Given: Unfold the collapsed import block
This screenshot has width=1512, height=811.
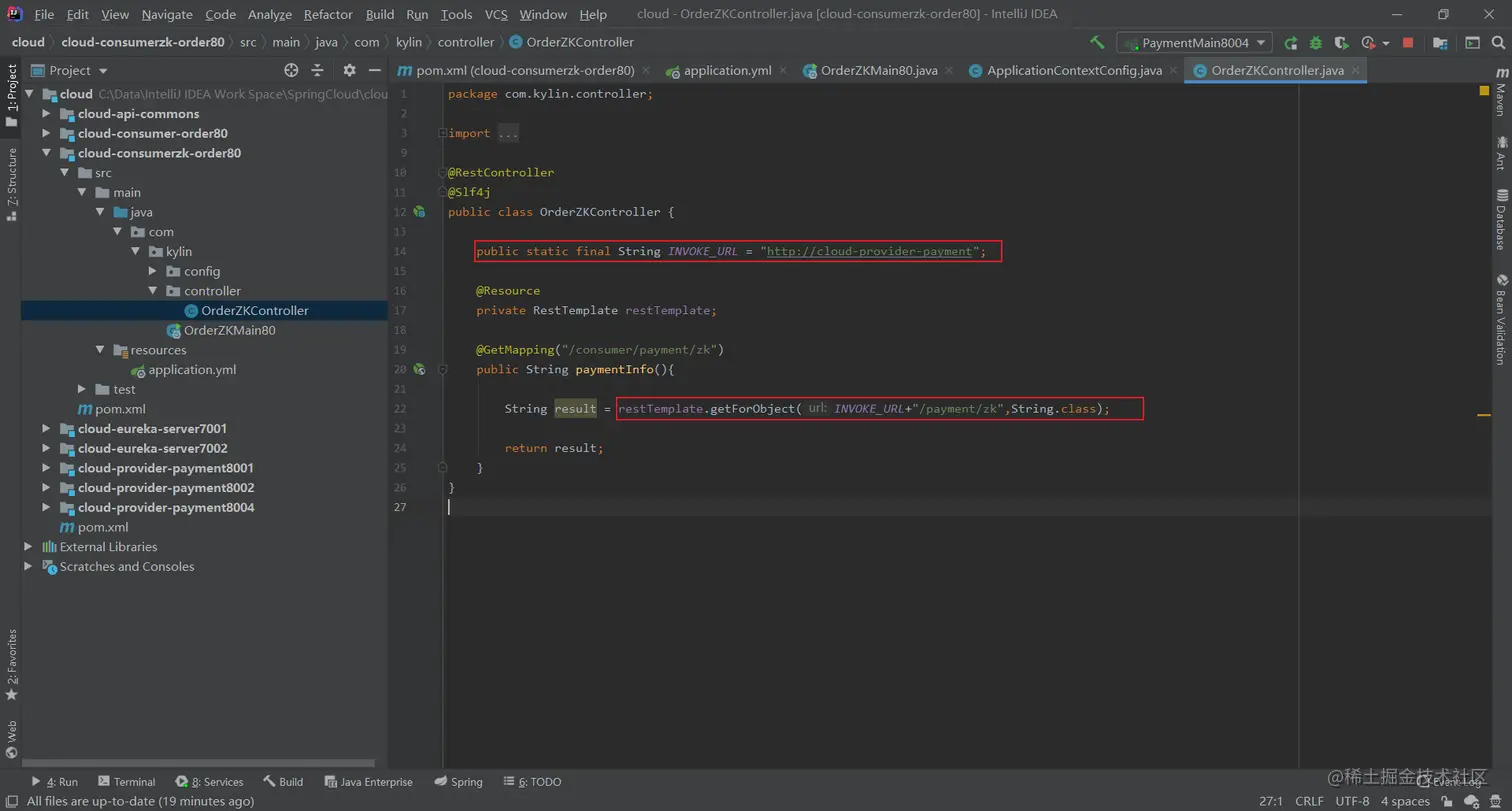Looking at the screenshot, I should coord(441,133).
